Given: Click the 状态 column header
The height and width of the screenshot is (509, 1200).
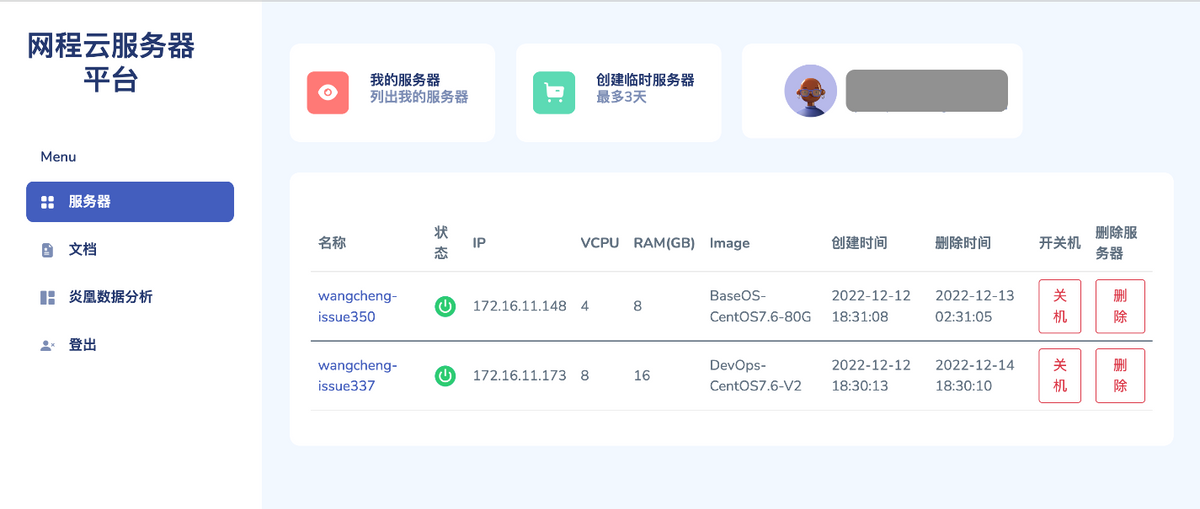Looking at the screenshot, I should [x=441, y=243].
